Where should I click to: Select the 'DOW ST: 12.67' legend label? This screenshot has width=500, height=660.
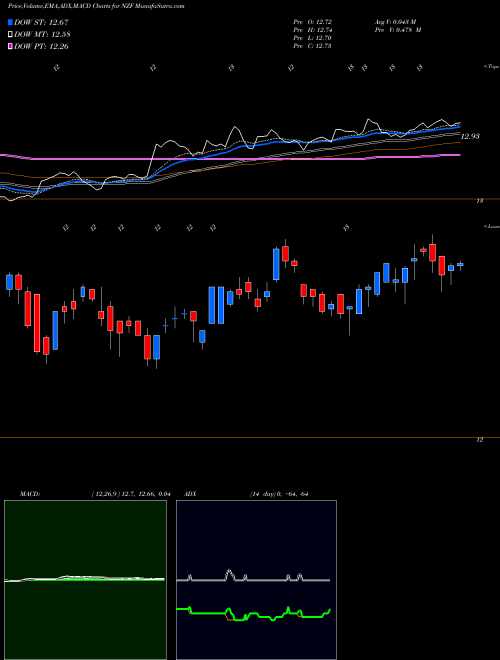(x=41, y=22)
